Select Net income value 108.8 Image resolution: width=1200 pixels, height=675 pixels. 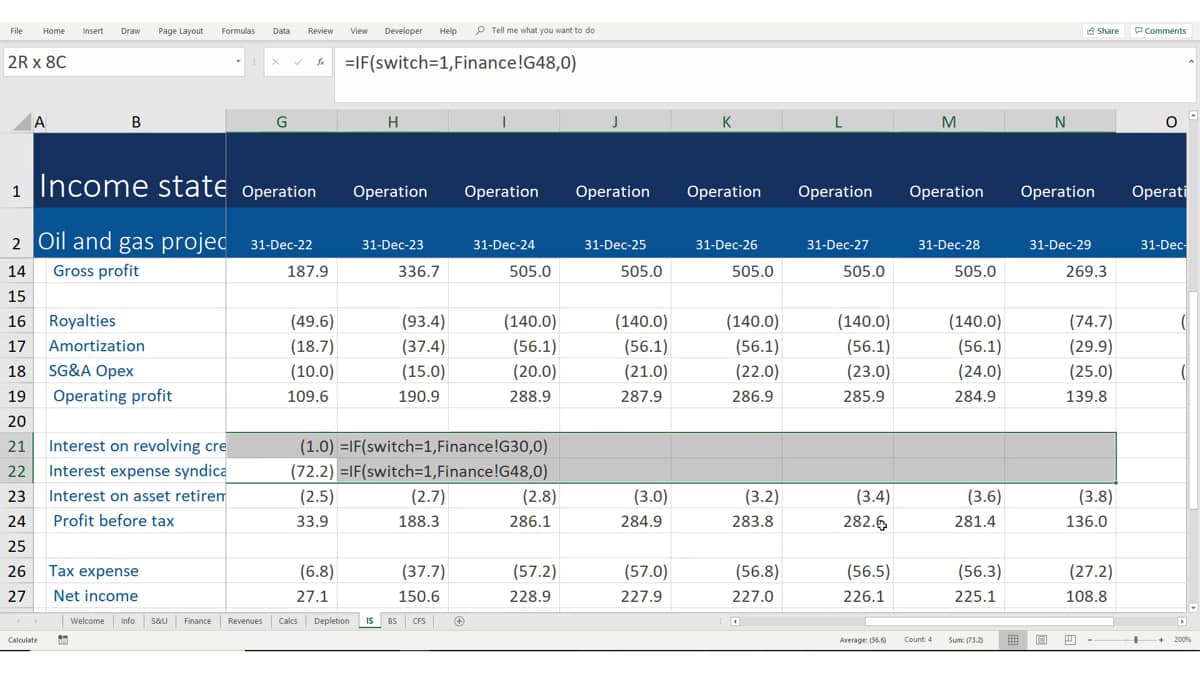(1060, 596)
